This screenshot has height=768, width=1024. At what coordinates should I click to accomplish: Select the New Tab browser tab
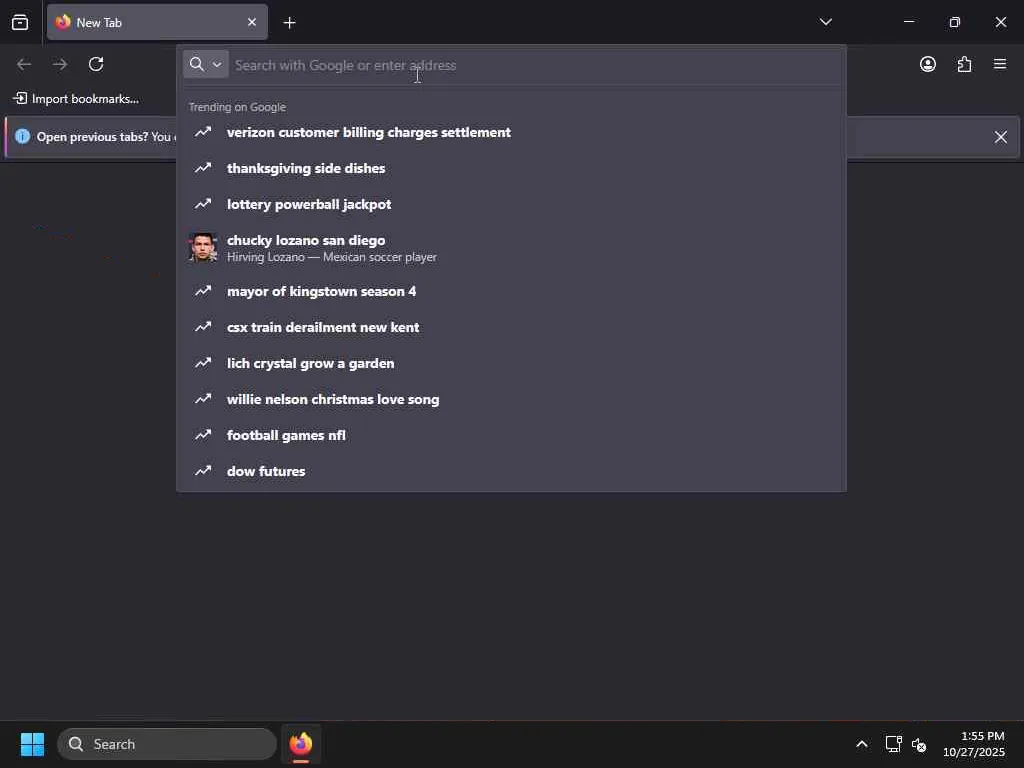point(157,22)
